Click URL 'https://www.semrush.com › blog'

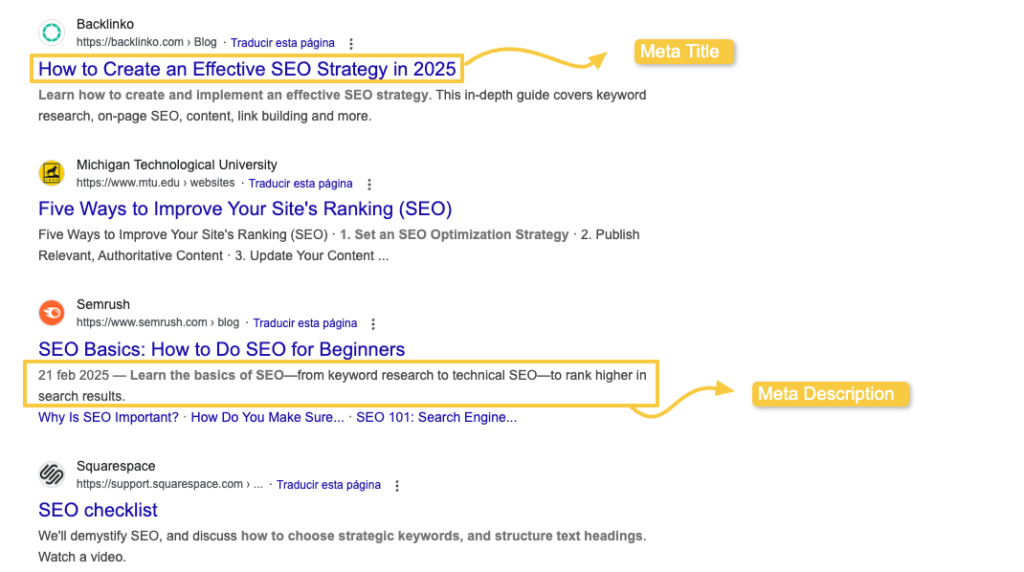coord(158,323)
